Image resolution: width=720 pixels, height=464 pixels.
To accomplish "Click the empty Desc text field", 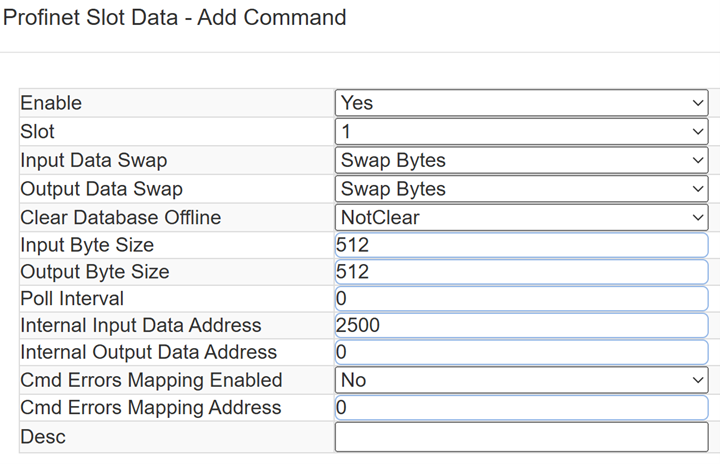I will click(522, 437).
